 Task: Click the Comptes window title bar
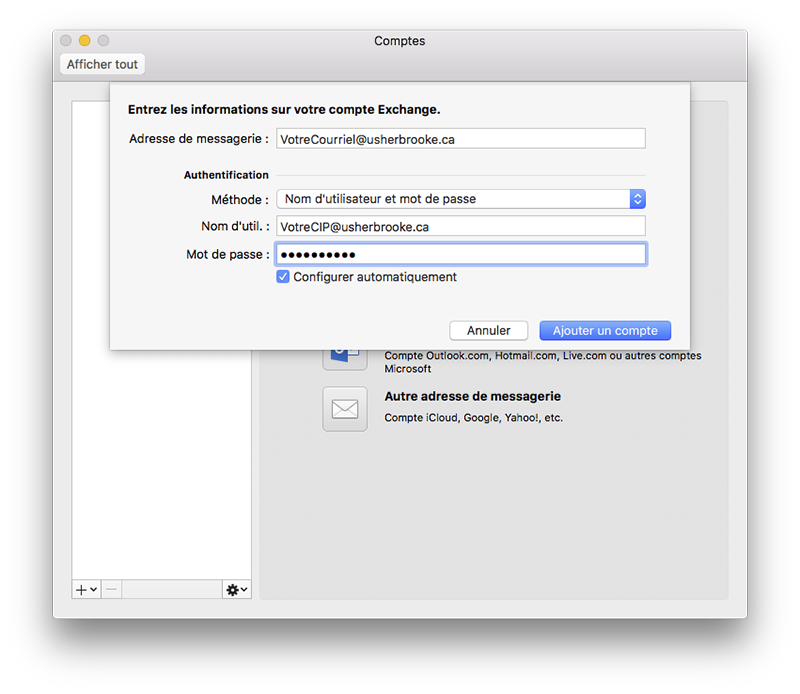coord(400,41)
